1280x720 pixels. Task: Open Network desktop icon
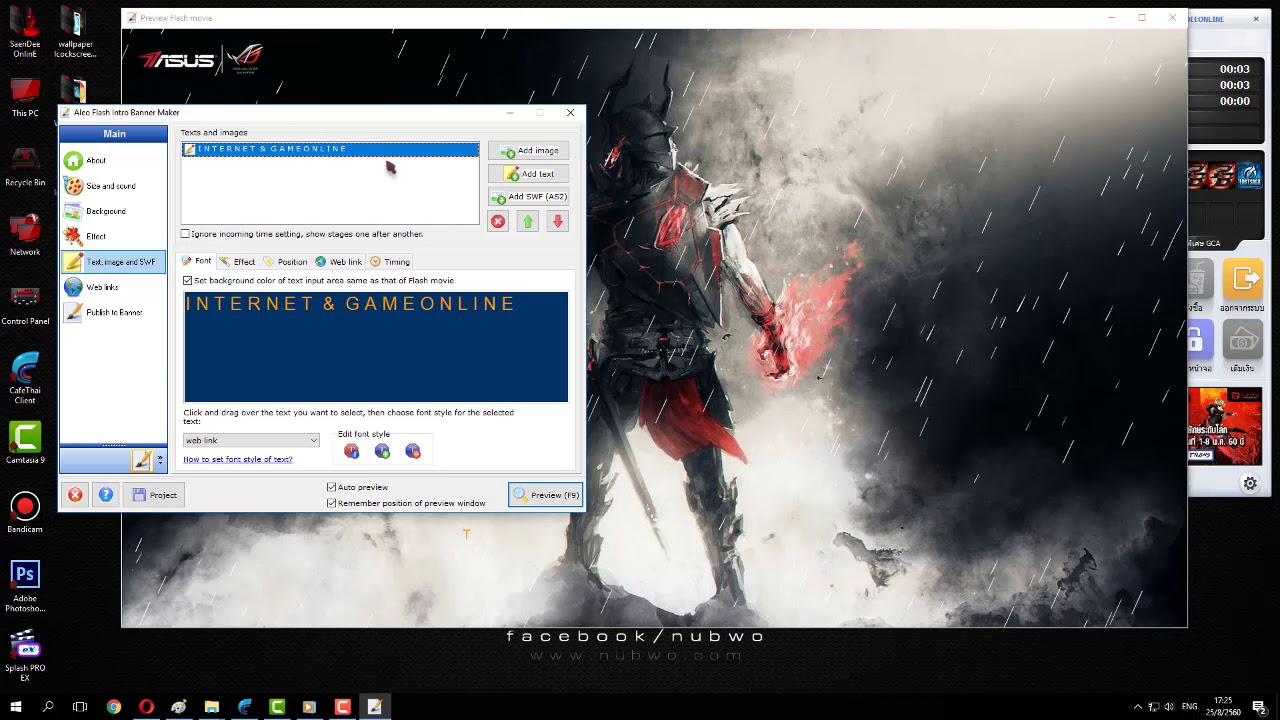point(25,236)
